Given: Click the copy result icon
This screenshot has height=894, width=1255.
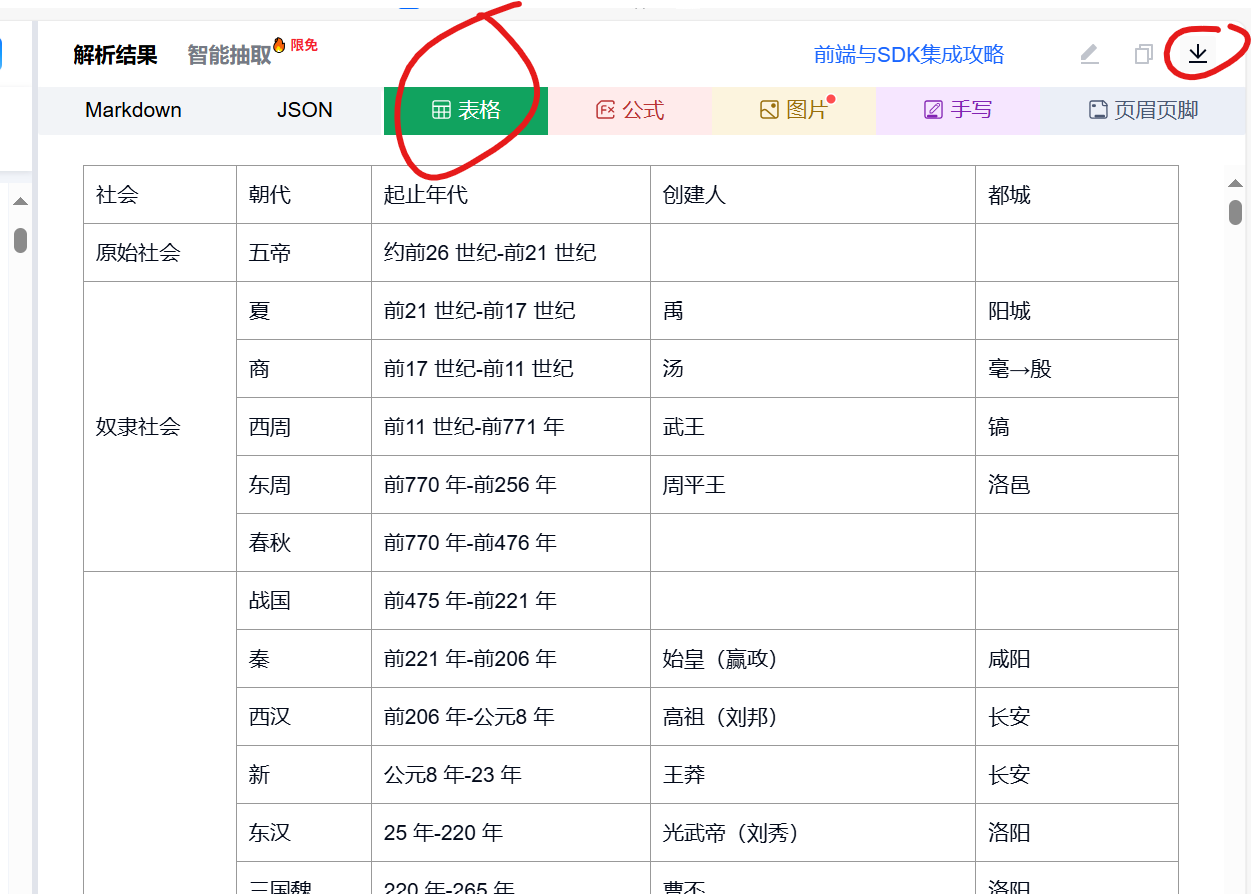Looking at the screenshot, I should pyautogui.click(x=1144, y=54).
